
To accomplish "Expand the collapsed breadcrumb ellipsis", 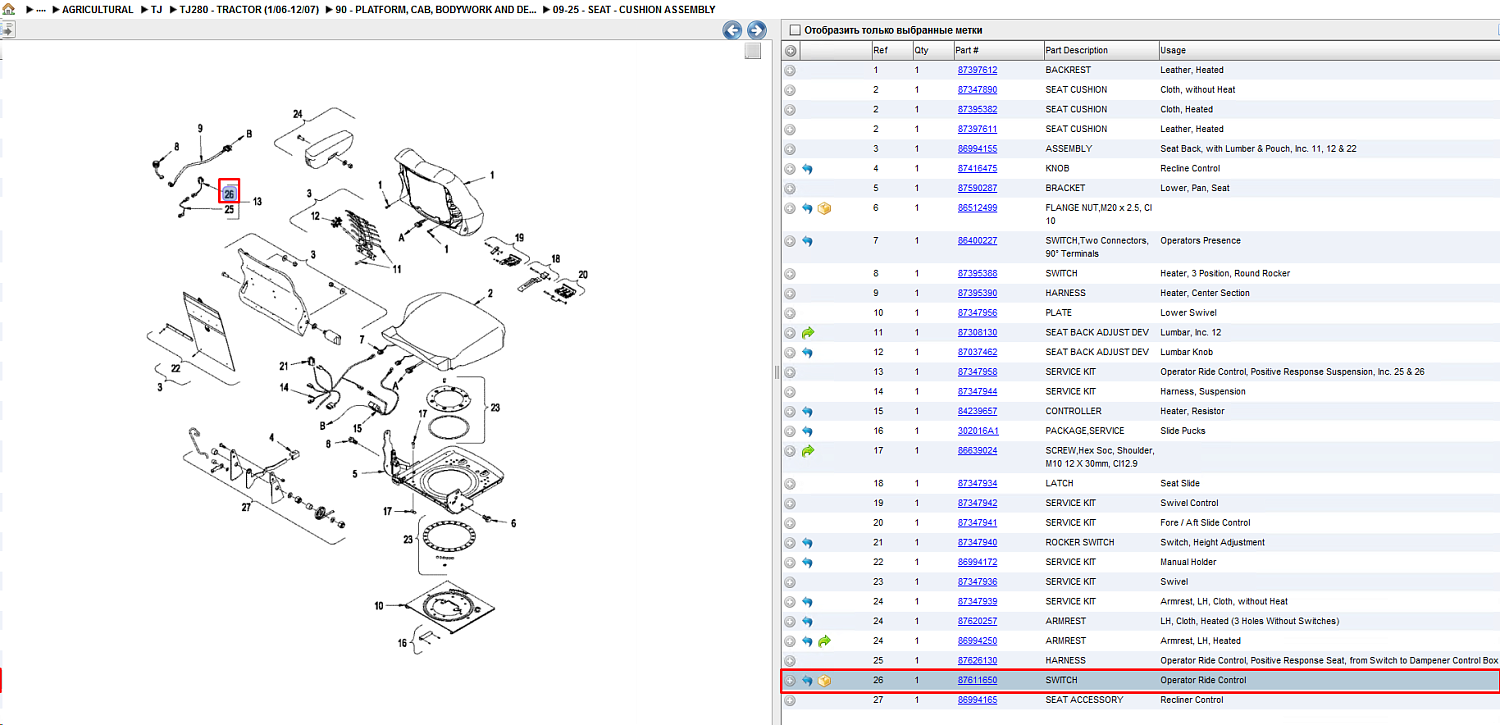I will coord(40,9).
